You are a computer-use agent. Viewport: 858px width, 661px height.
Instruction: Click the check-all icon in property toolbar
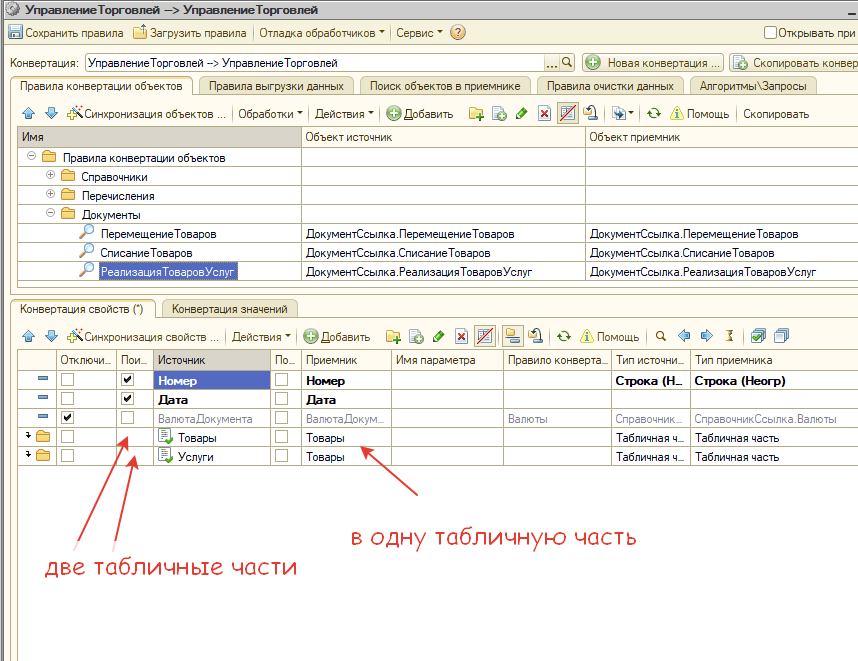pyautogui.click(x=758, y=336)
